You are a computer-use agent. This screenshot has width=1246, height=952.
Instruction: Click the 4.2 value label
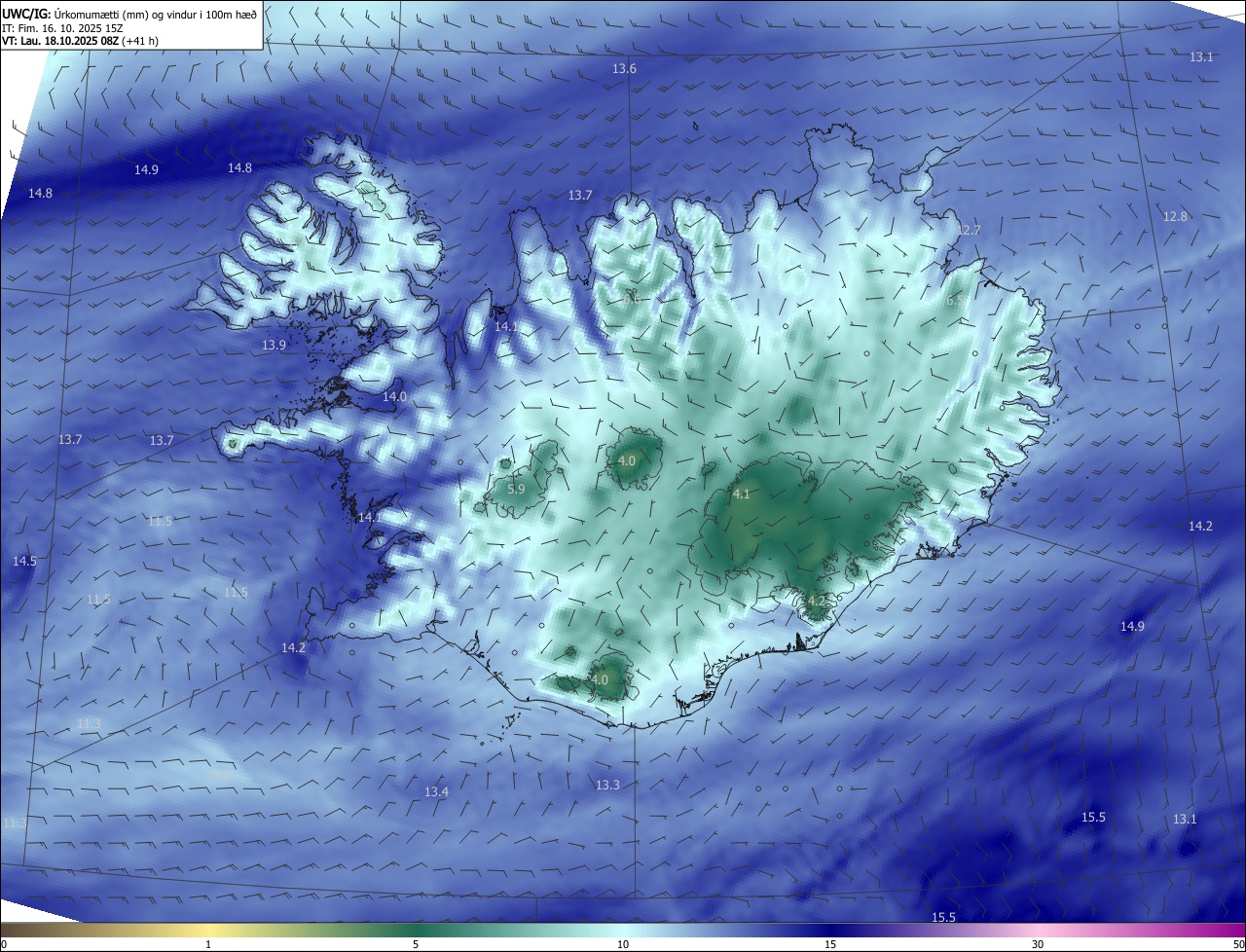click(816, 602)
